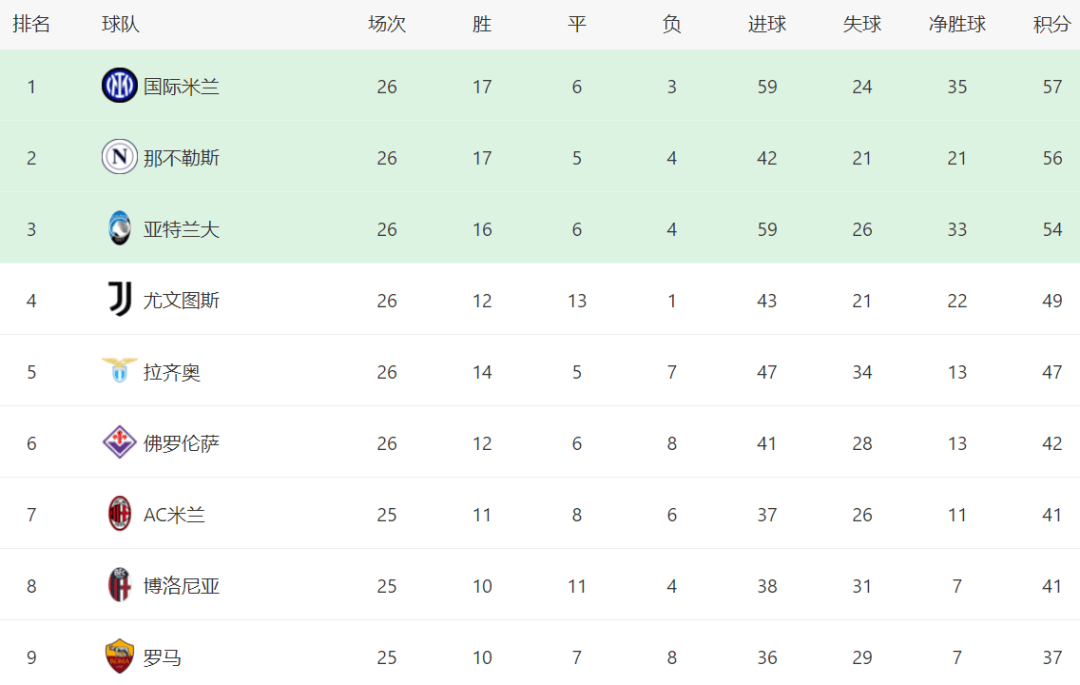Open the 国际米兰 team link
The image size is (1080, 685).
pyautogui.click(x=181, y=87)
